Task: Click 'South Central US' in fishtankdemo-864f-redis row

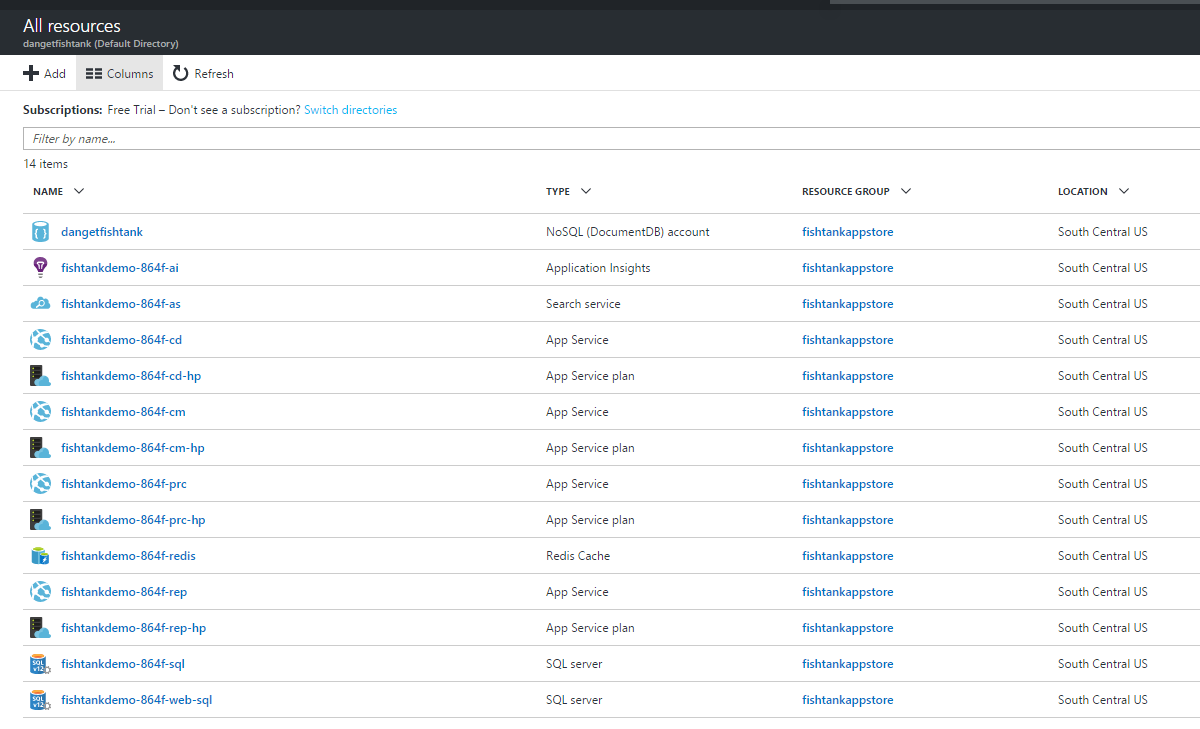Action: pyautogui.click(x=1103, y=556)
